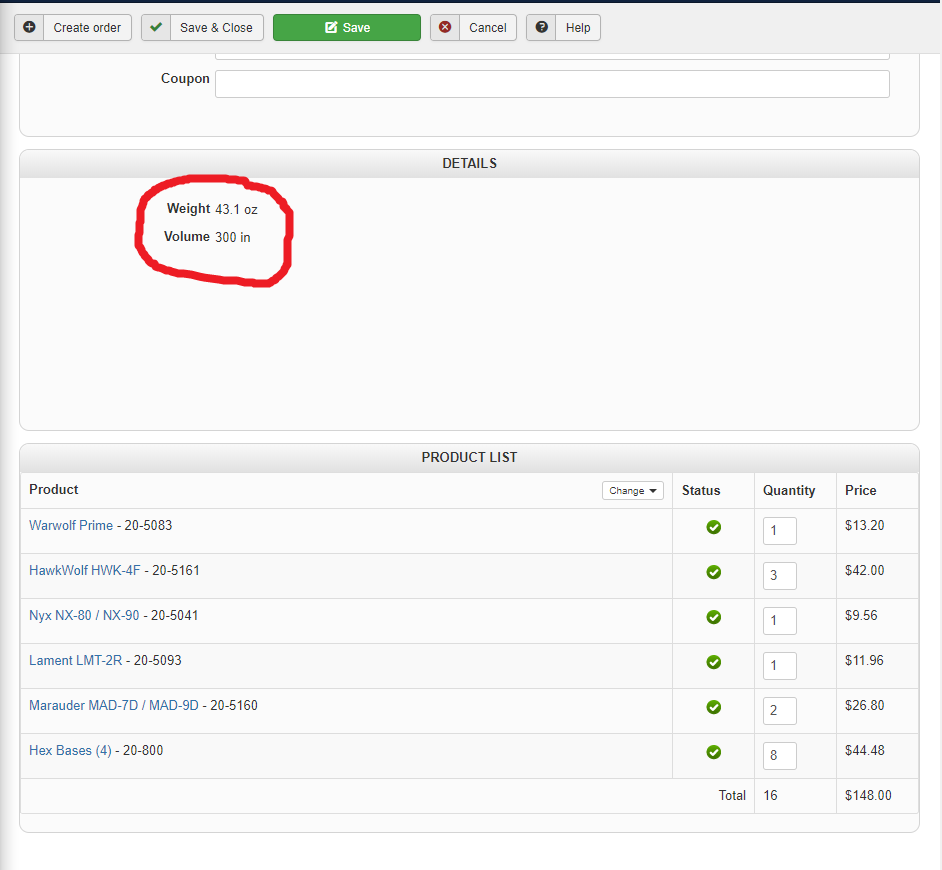The image size is (942, 870).
Task: Click the PRODUCT LIST panel header
Action: click(469, 457)
